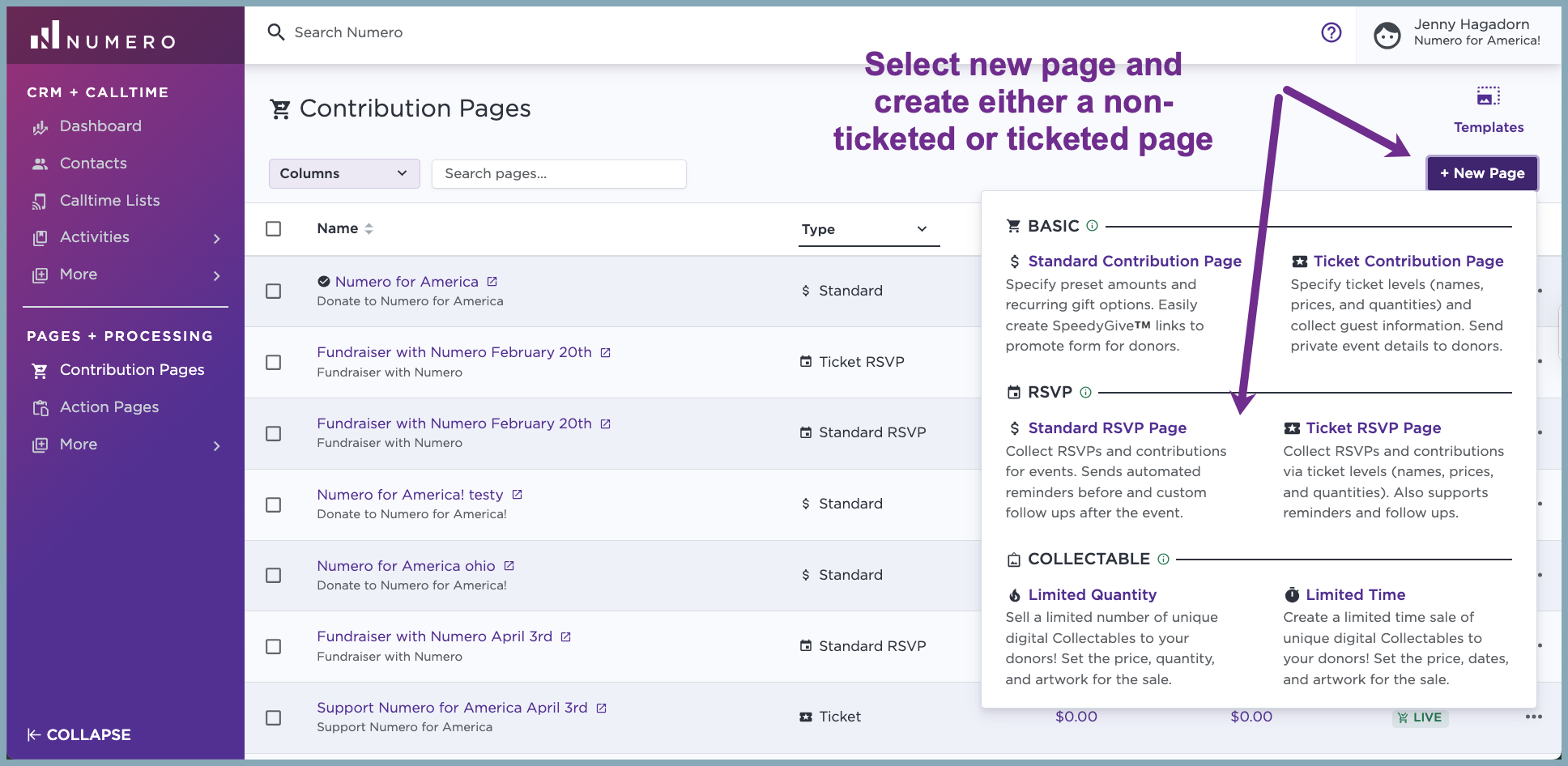Focus the Search pages field
This screenshot has width=1568, height=766.
click(x=559, y=174)
